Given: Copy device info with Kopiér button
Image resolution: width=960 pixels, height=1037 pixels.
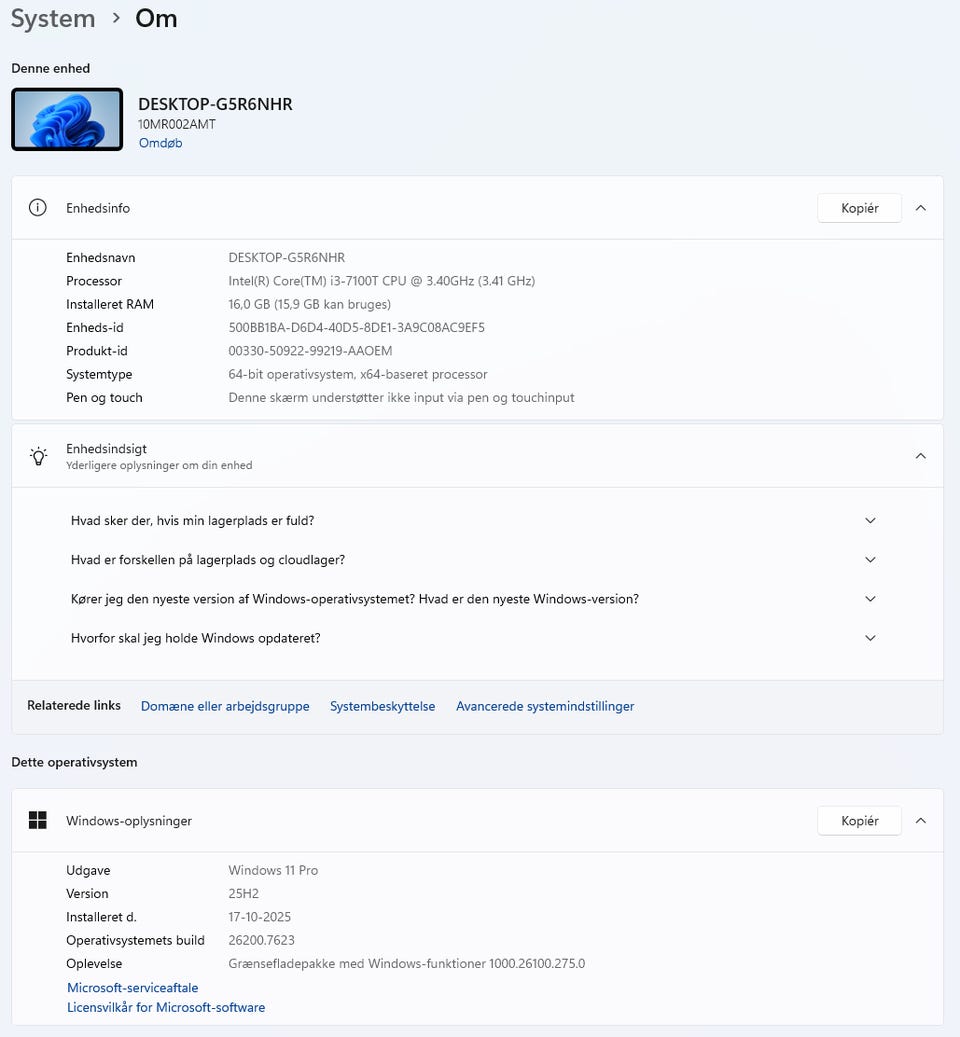Looking at the screenshot, I should point(859,208).
